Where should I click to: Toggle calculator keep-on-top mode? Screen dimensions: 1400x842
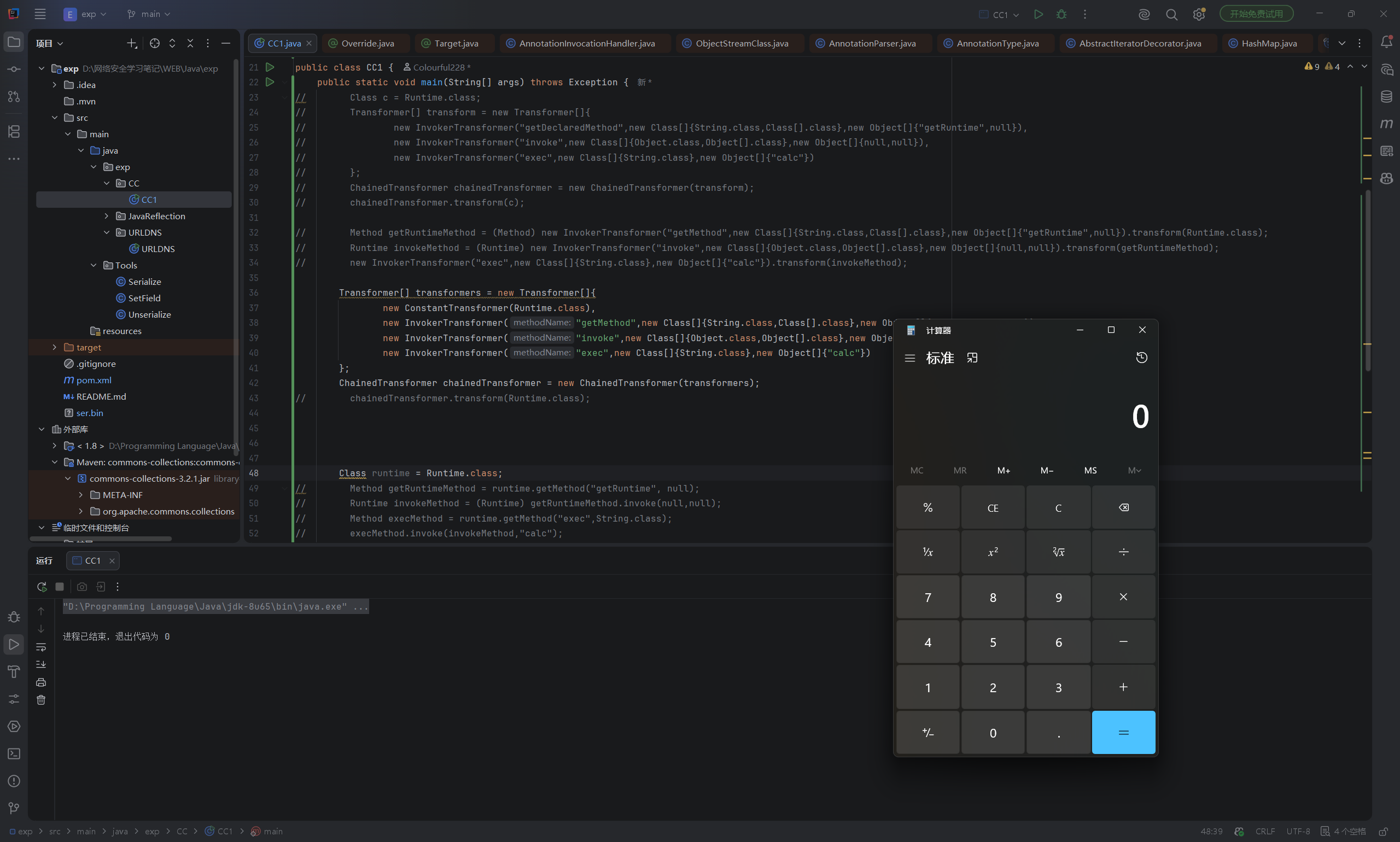tap(972, 358)
